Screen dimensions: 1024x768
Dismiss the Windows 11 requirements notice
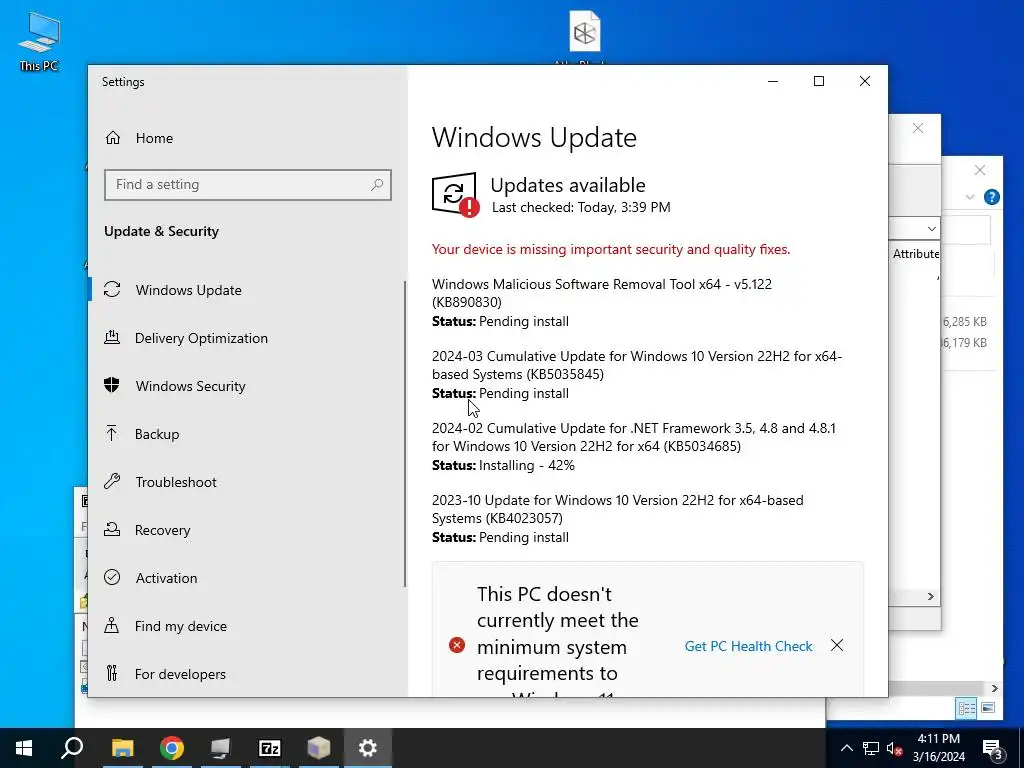837,645
